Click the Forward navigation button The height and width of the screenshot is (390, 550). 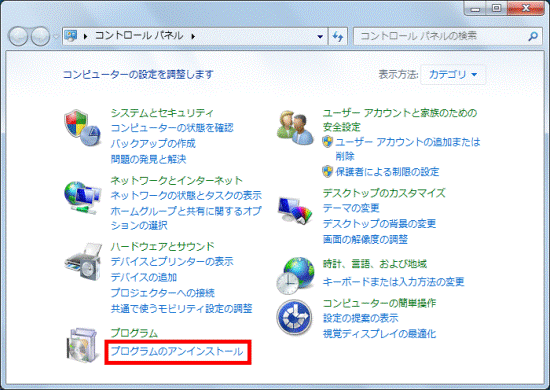point(40,36)
